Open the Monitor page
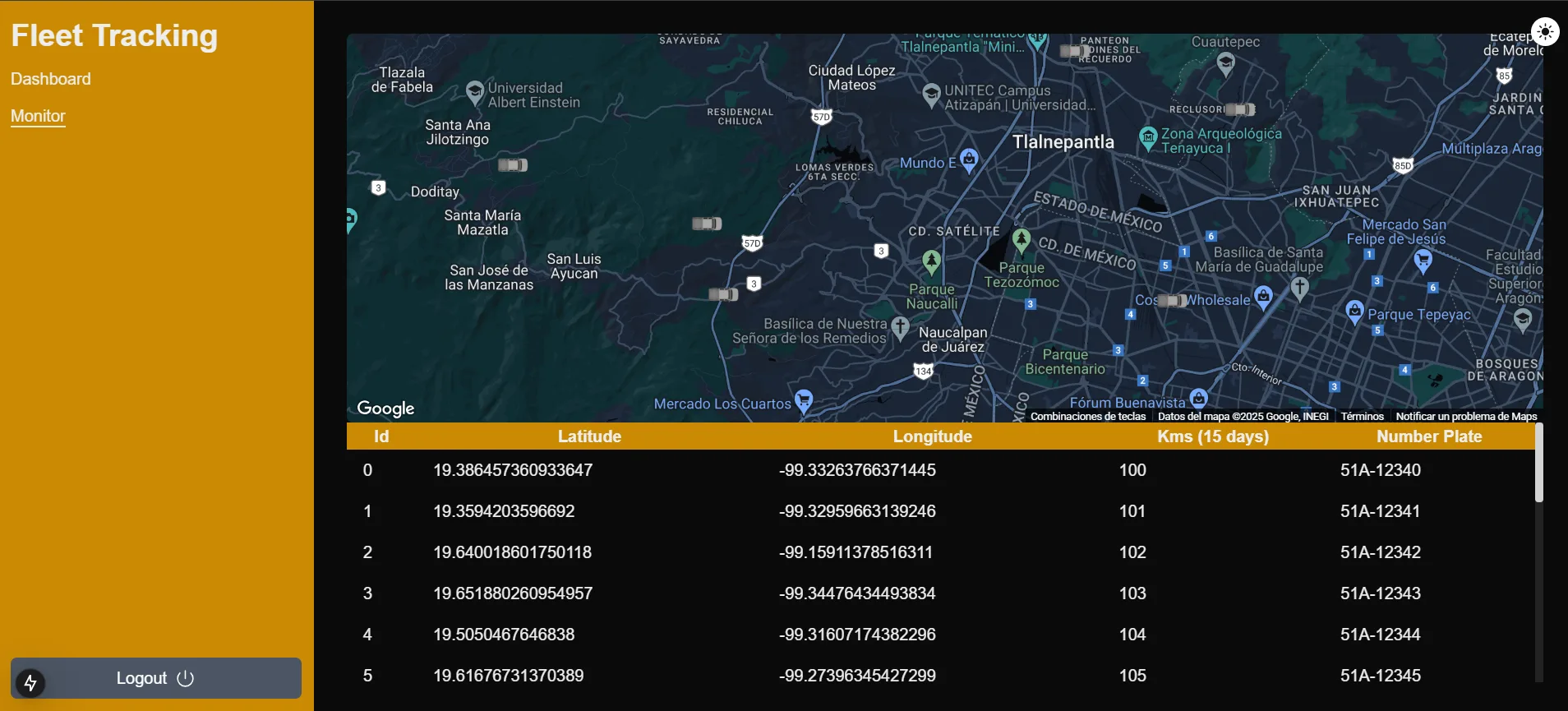 pyautogui.click(x=38, y=116)
